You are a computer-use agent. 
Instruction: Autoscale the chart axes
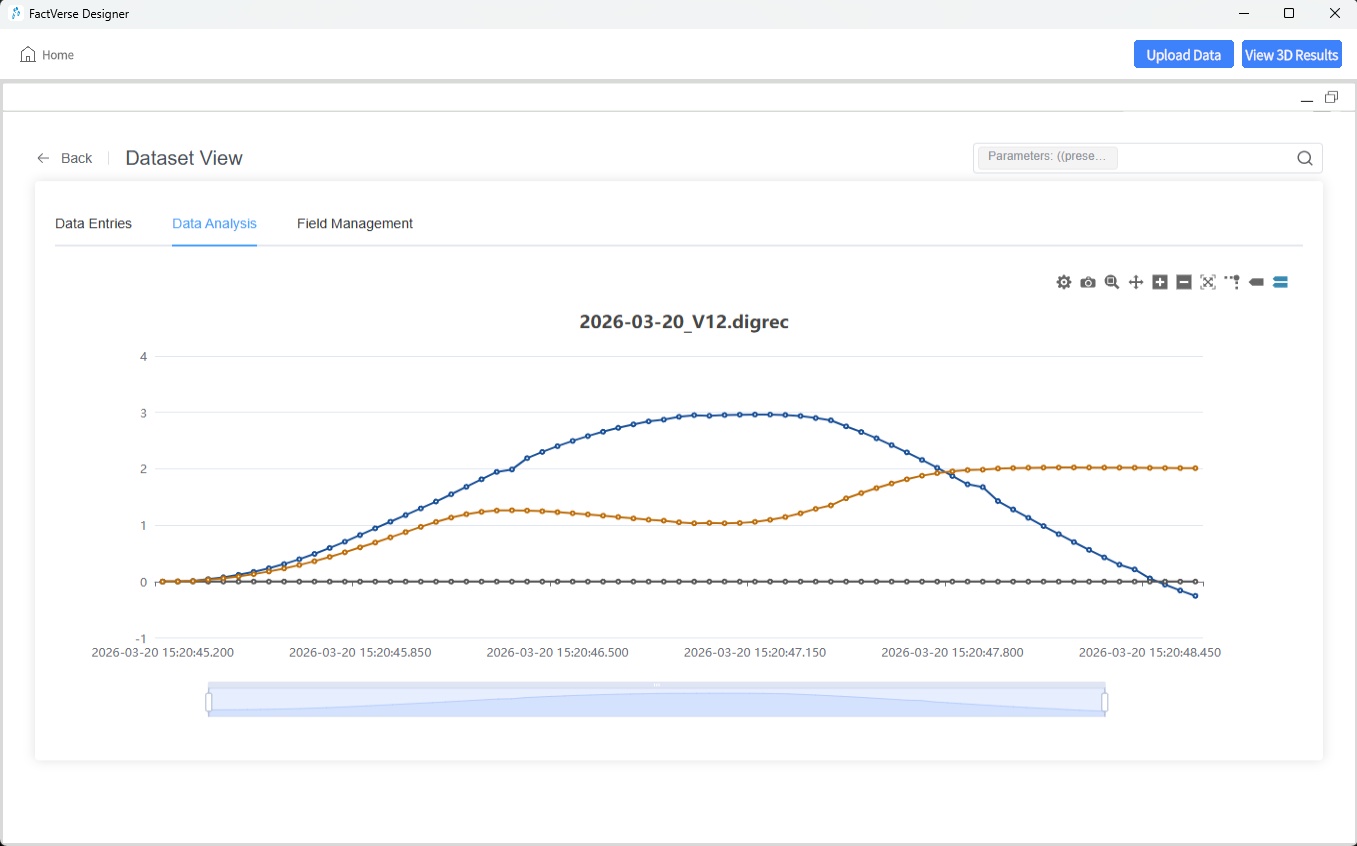pos(1207,282)
